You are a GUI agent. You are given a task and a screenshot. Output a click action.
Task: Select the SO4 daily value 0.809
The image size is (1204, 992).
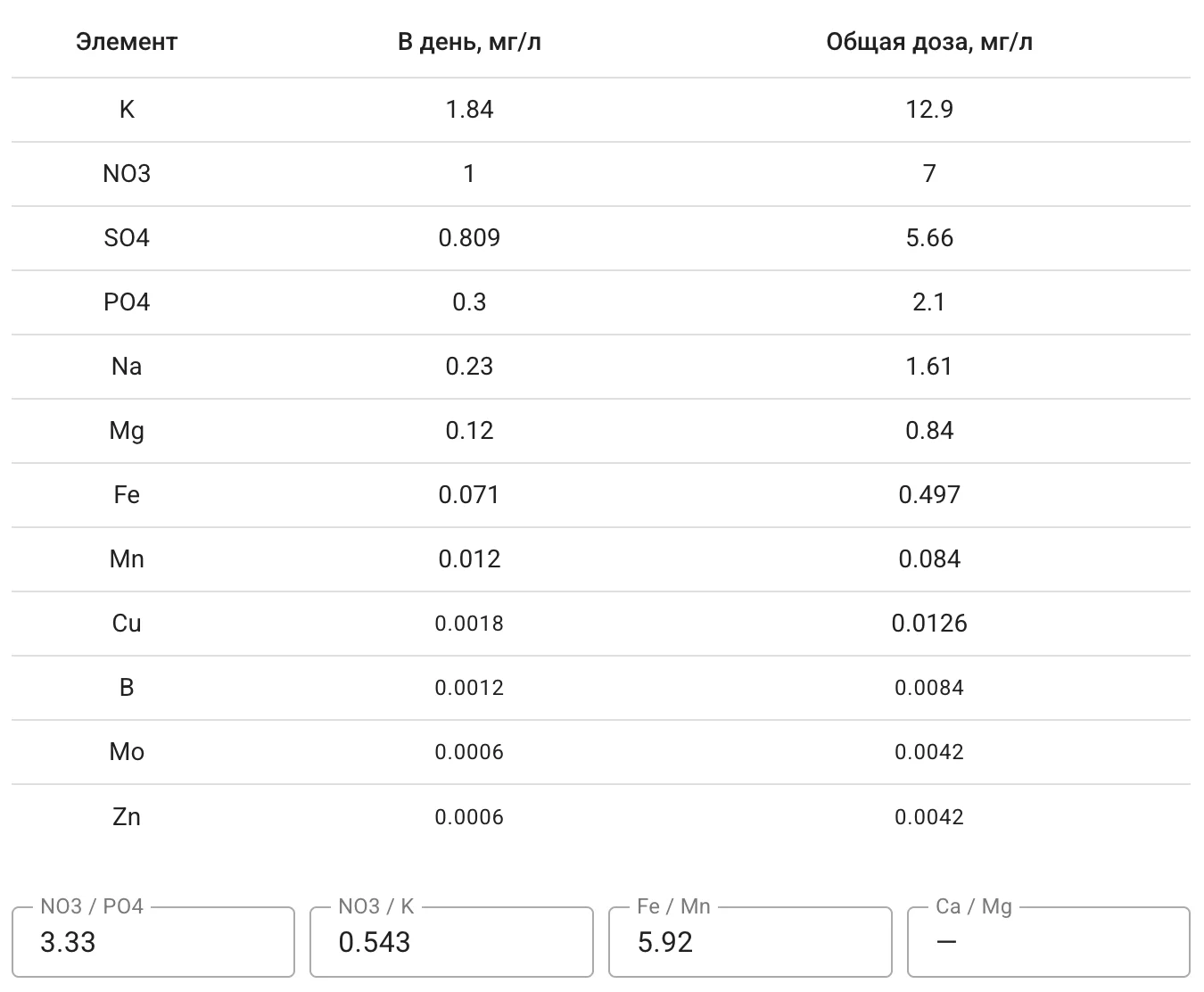point(470,238)
